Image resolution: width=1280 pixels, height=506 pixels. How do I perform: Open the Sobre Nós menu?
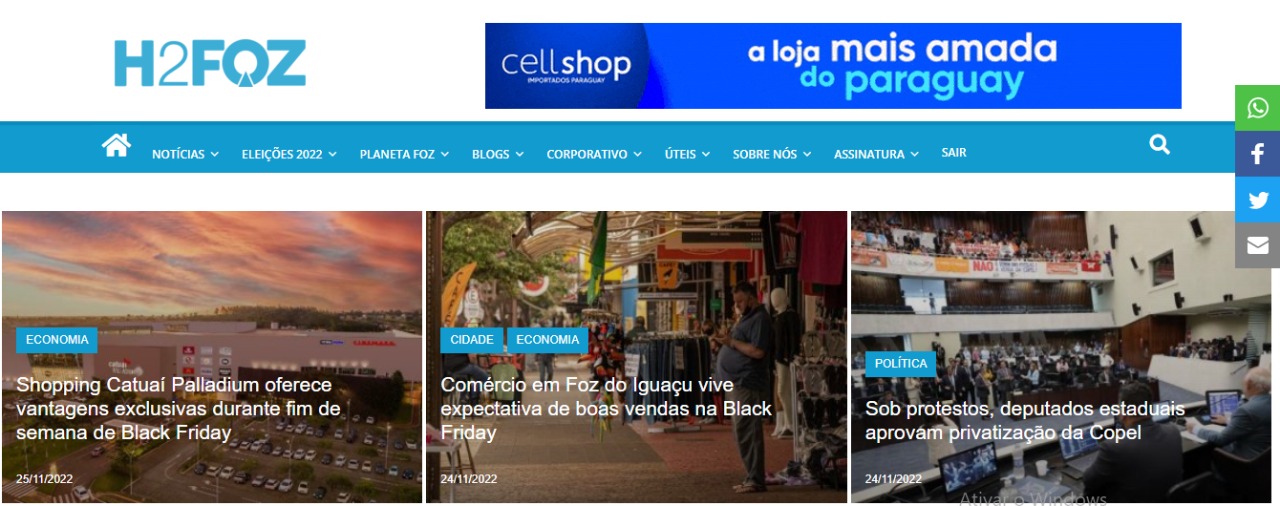772,154
